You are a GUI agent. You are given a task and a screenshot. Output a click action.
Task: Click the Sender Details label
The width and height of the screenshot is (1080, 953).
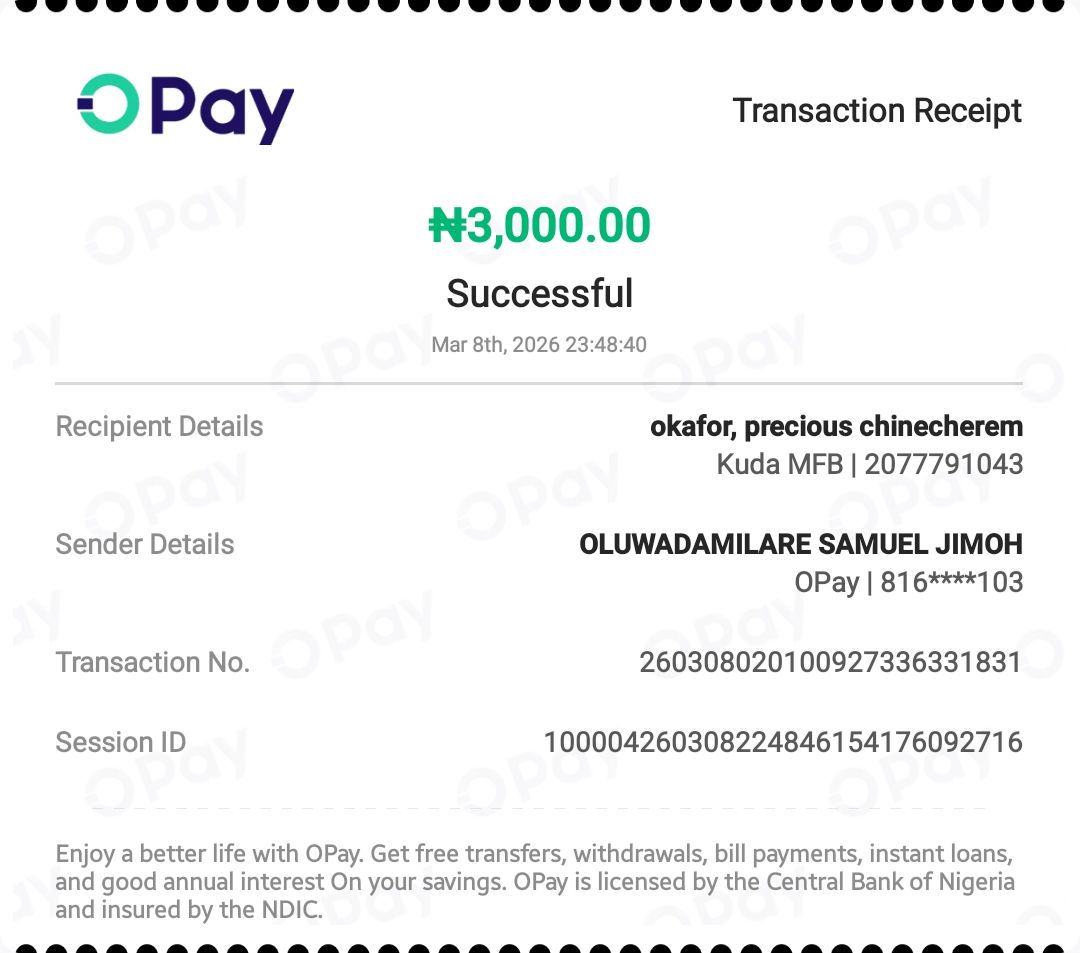click(x=145, y=545)
